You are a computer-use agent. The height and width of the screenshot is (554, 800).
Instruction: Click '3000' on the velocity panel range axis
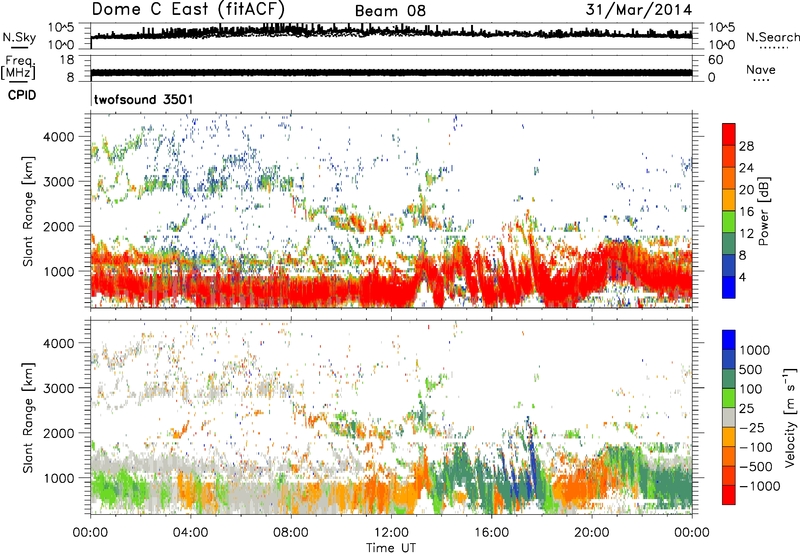coord(58,388)
